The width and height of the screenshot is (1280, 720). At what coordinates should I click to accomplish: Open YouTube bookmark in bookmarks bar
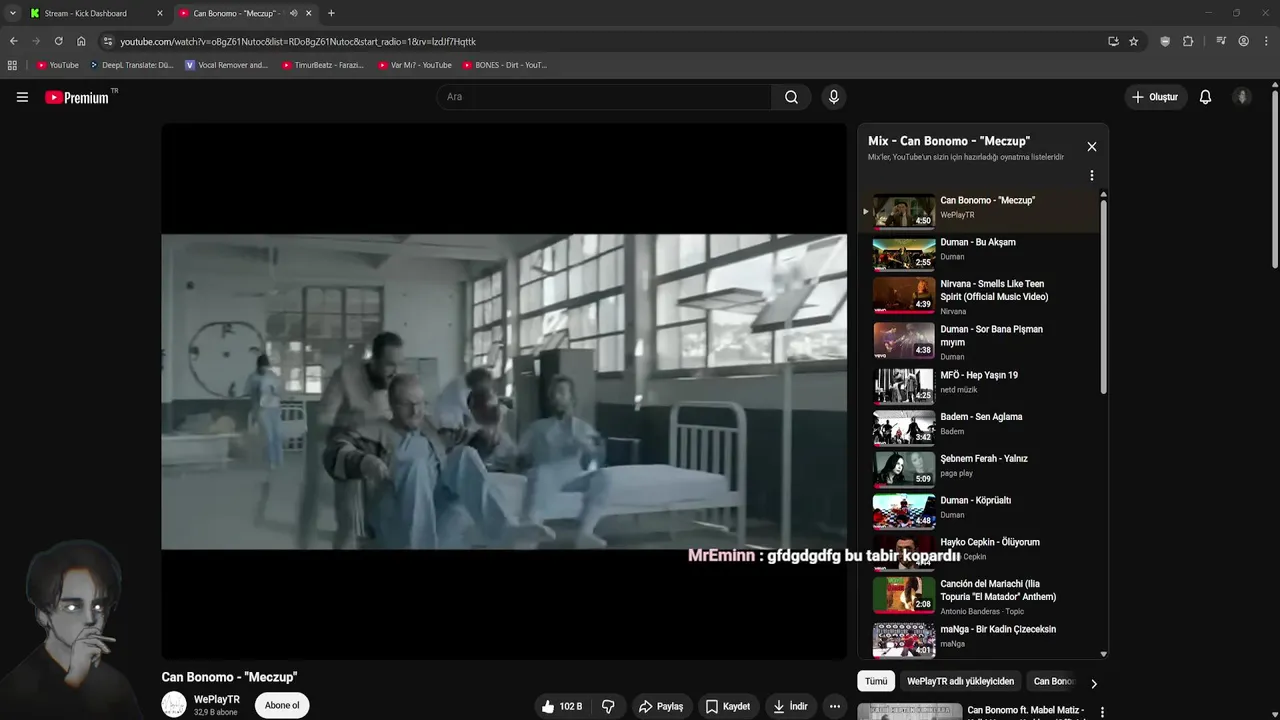click(x=57, y=65)
